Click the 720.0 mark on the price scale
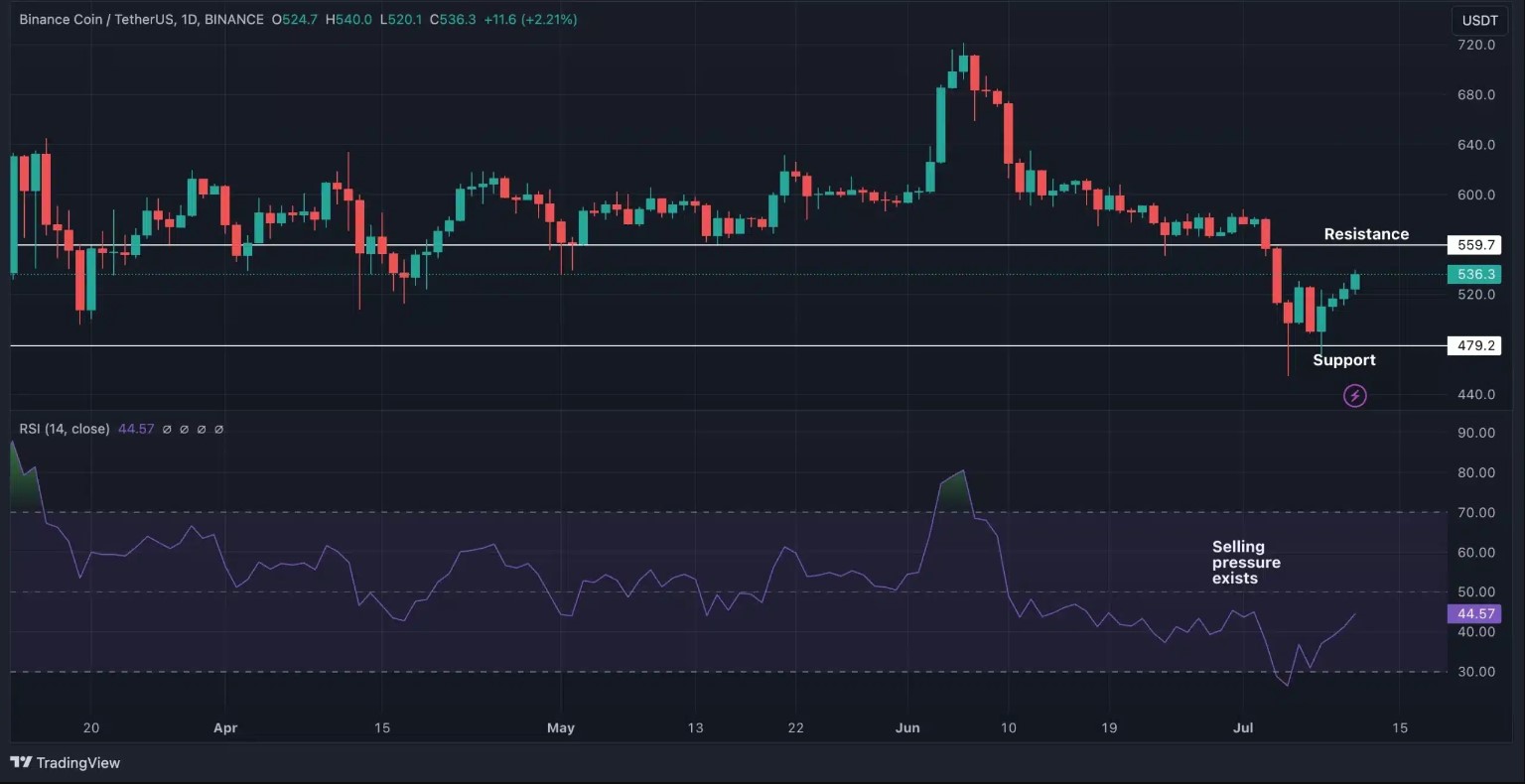 tap(1476, 45)
